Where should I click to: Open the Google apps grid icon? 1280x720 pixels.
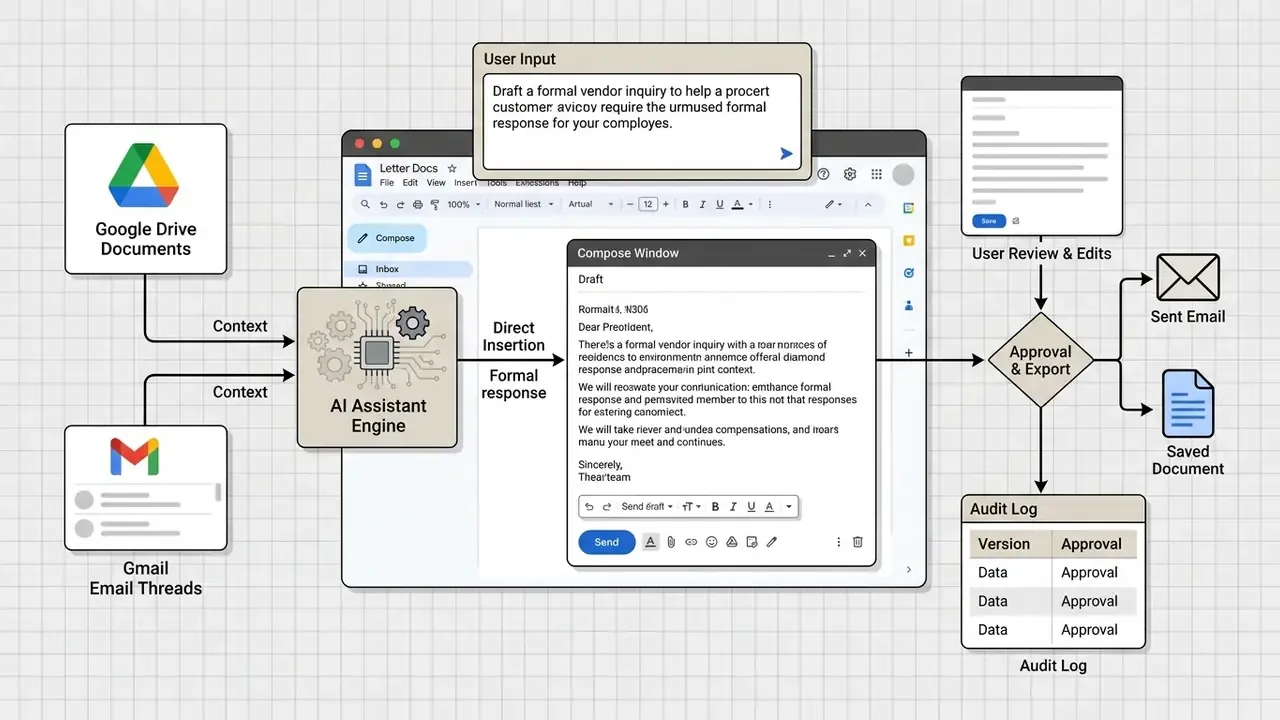coord(877,174)
